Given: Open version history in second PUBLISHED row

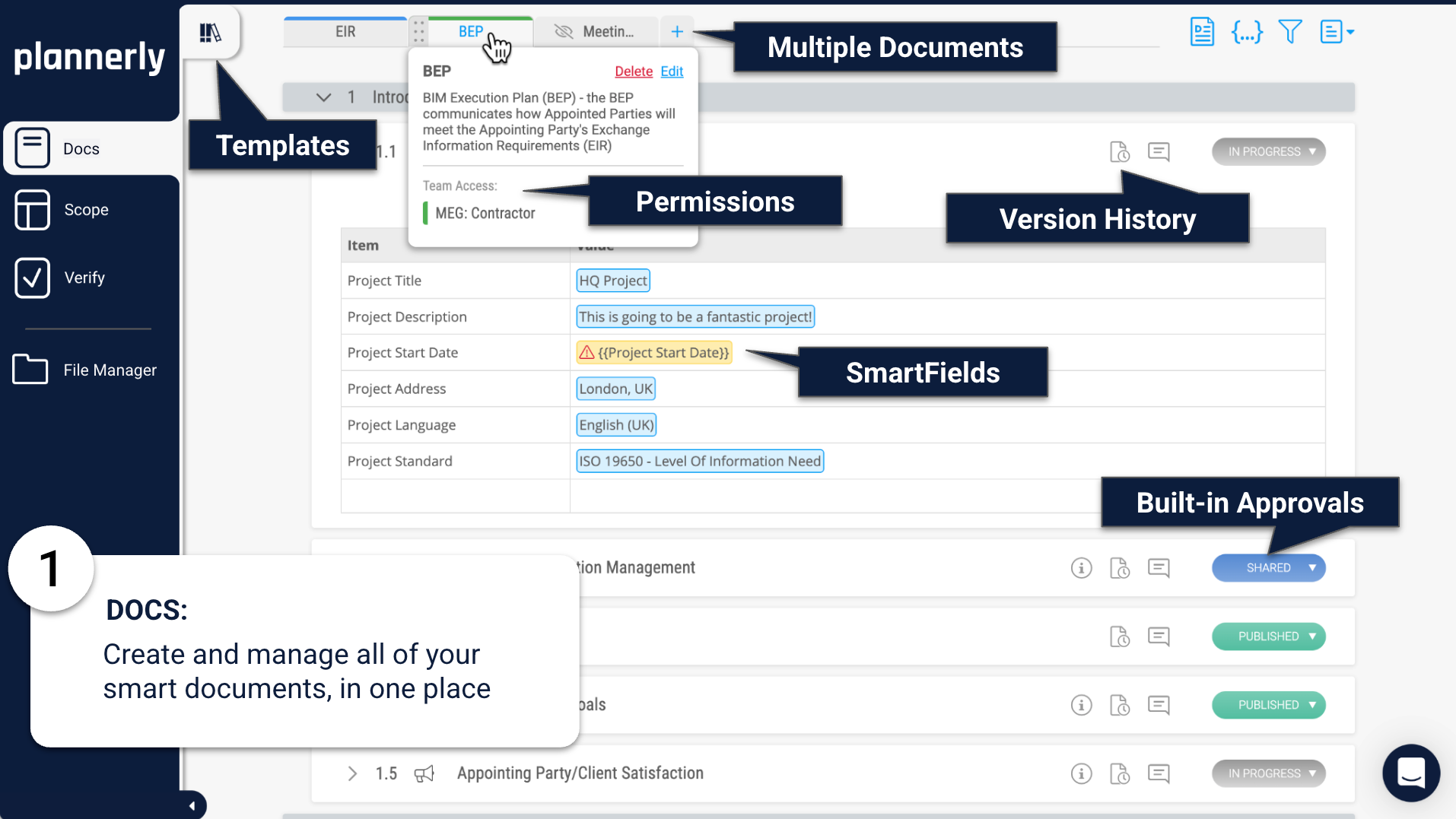Looking at the screenshot, I should coord(1120,705).
